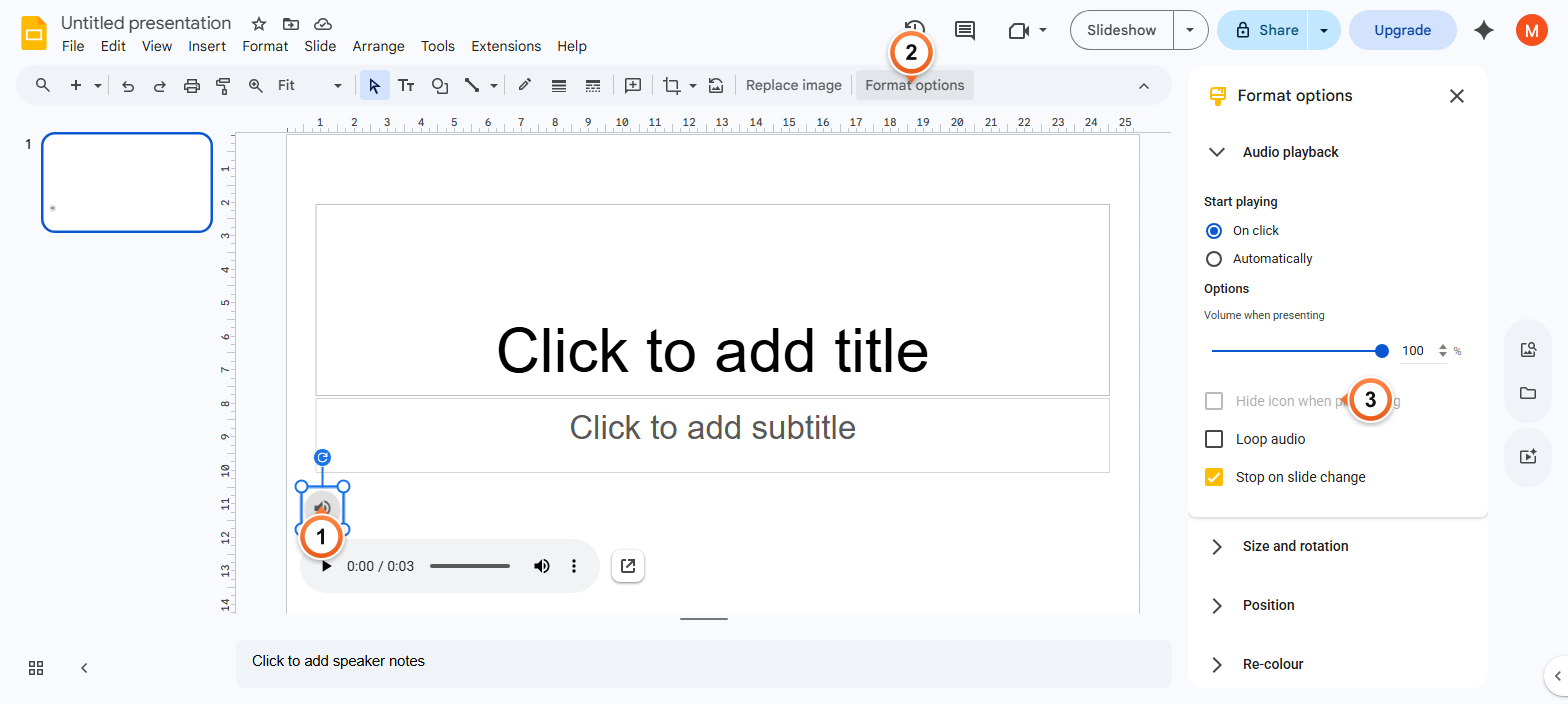Select On click start playing option
The width and height of the screenshot is (1568, 704).
1214,230
